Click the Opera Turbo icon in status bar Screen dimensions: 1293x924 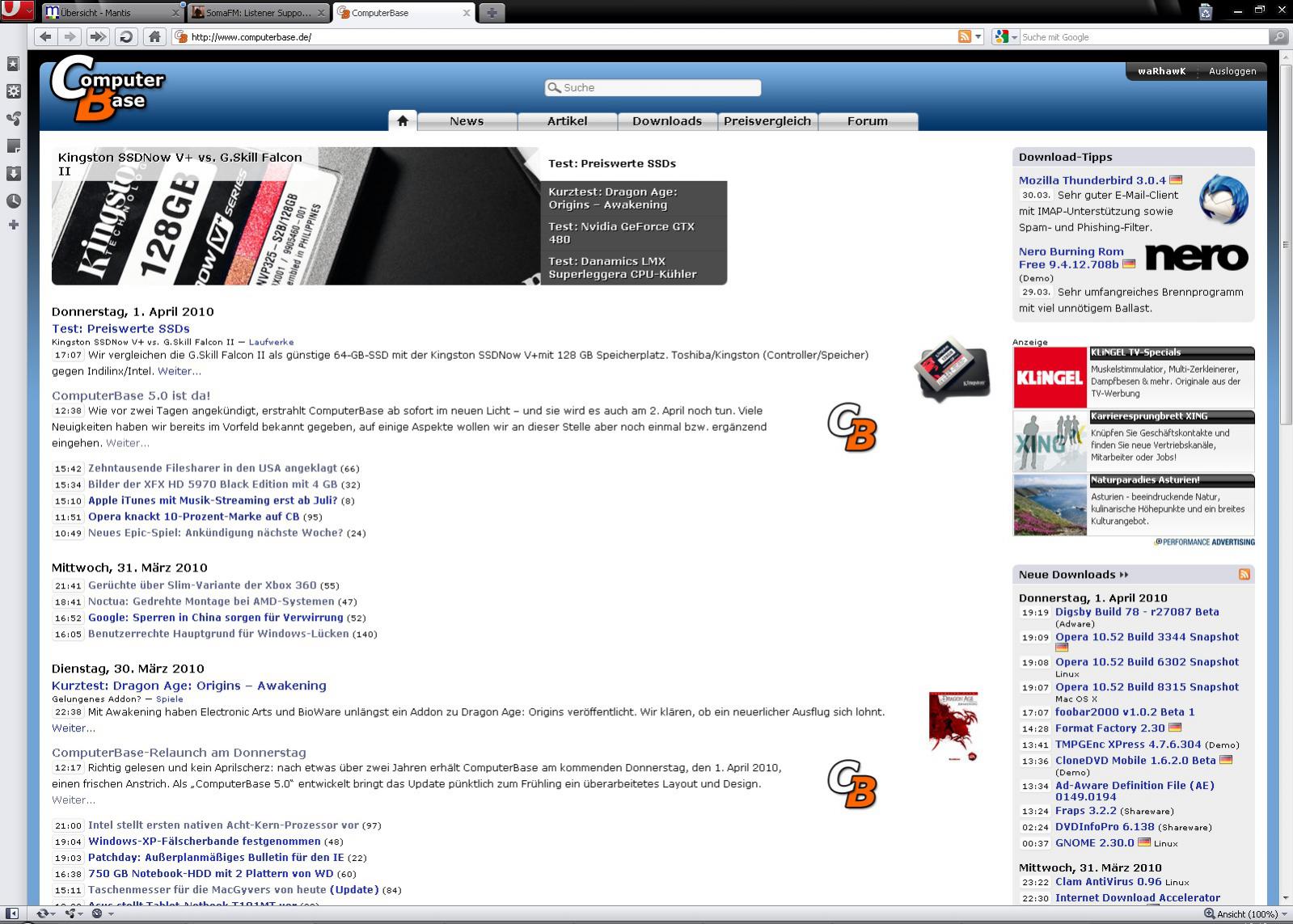coord(97,913)
